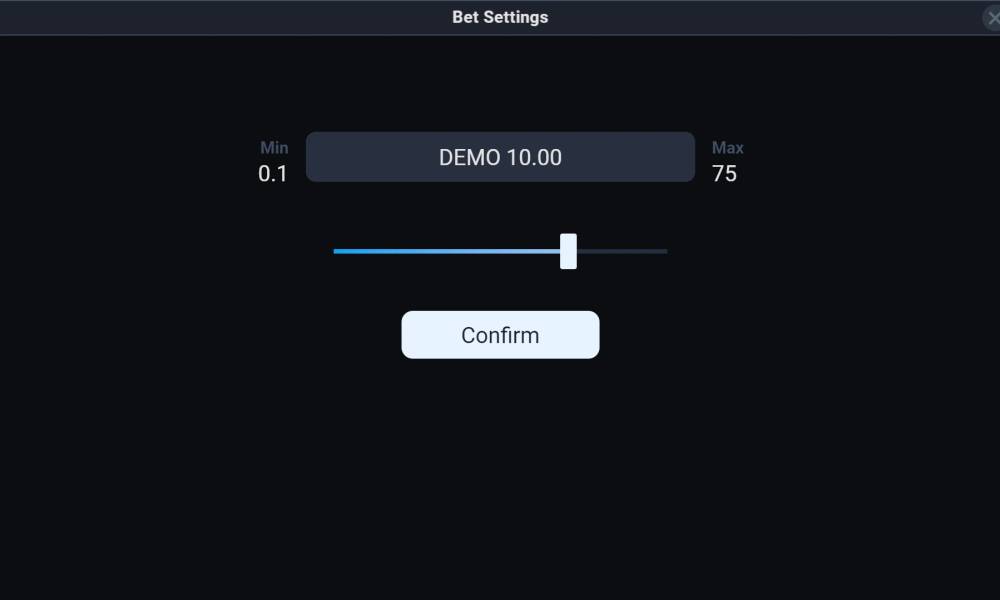This screenshot has height=600, width=1000.
Task: Click the Max label
Action: 728,148
